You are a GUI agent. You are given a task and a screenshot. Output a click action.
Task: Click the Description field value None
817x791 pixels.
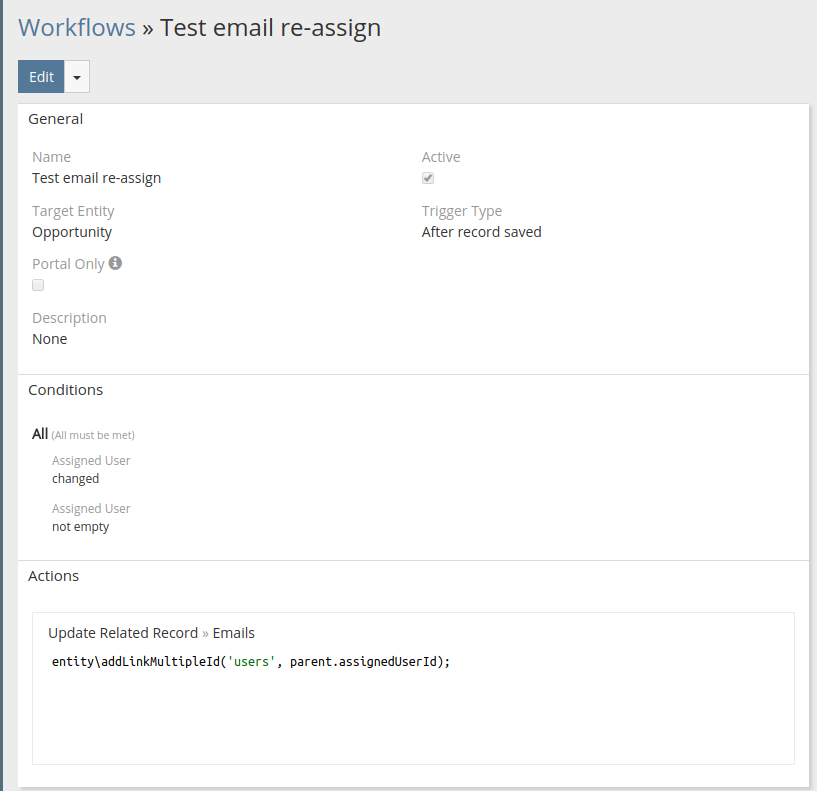pos(50,339)
